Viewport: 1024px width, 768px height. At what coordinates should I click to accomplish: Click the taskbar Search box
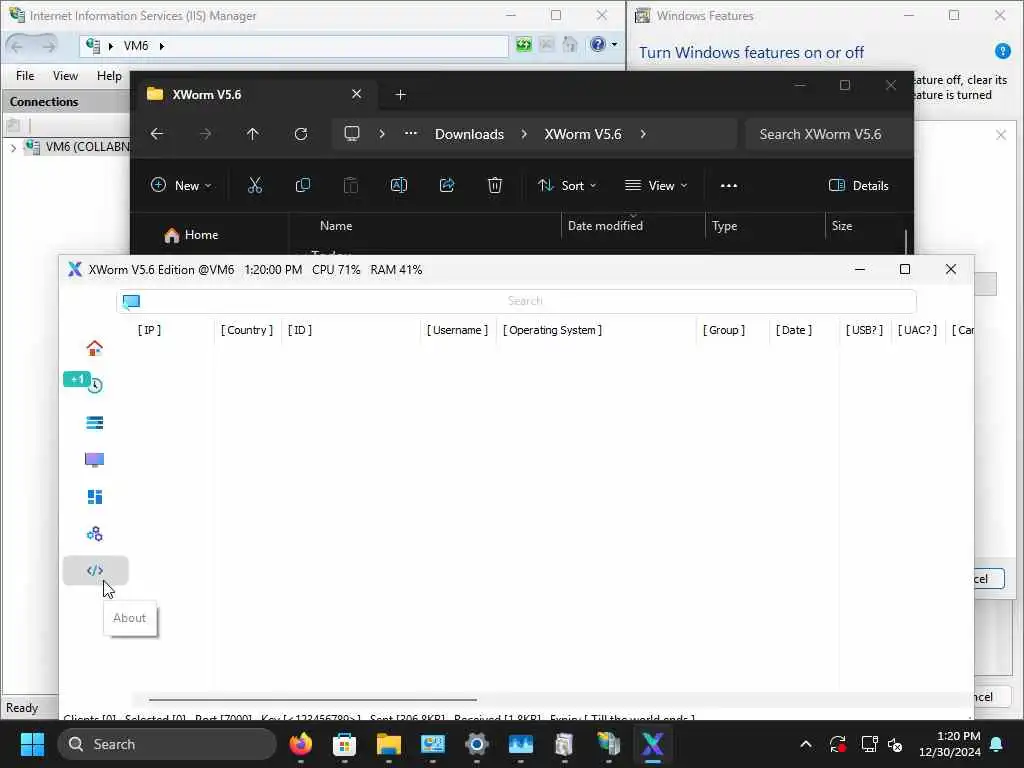(x=168, y=744)
